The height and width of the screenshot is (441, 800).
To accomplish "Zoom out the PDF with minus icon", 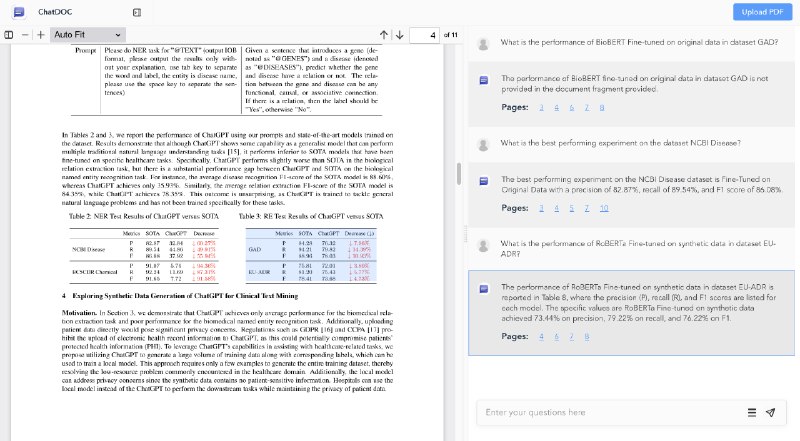I will click(x=25, y=35).
